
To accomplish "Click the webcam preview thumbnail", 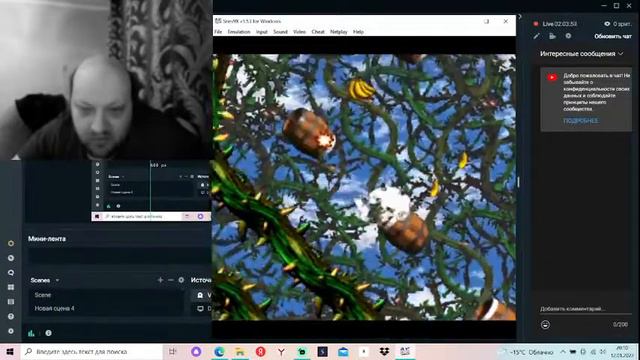I will pos(106,80).
